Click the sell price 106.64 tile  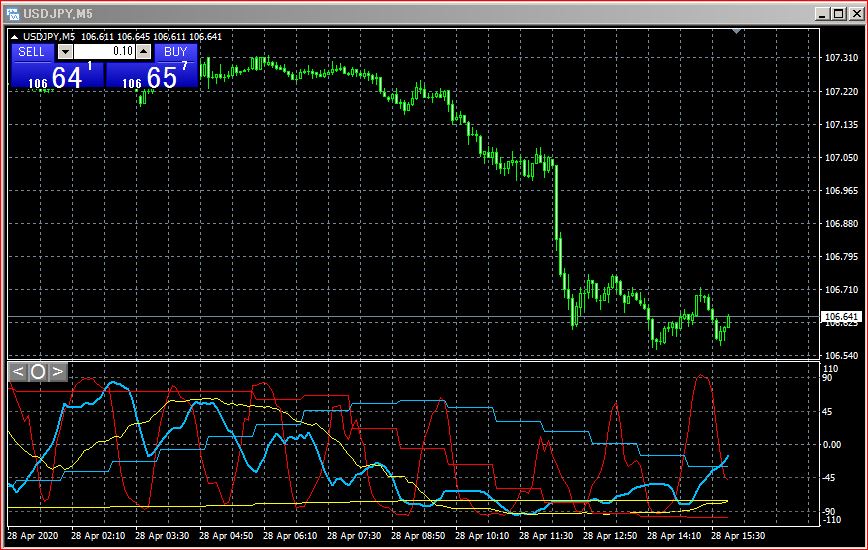57,75
